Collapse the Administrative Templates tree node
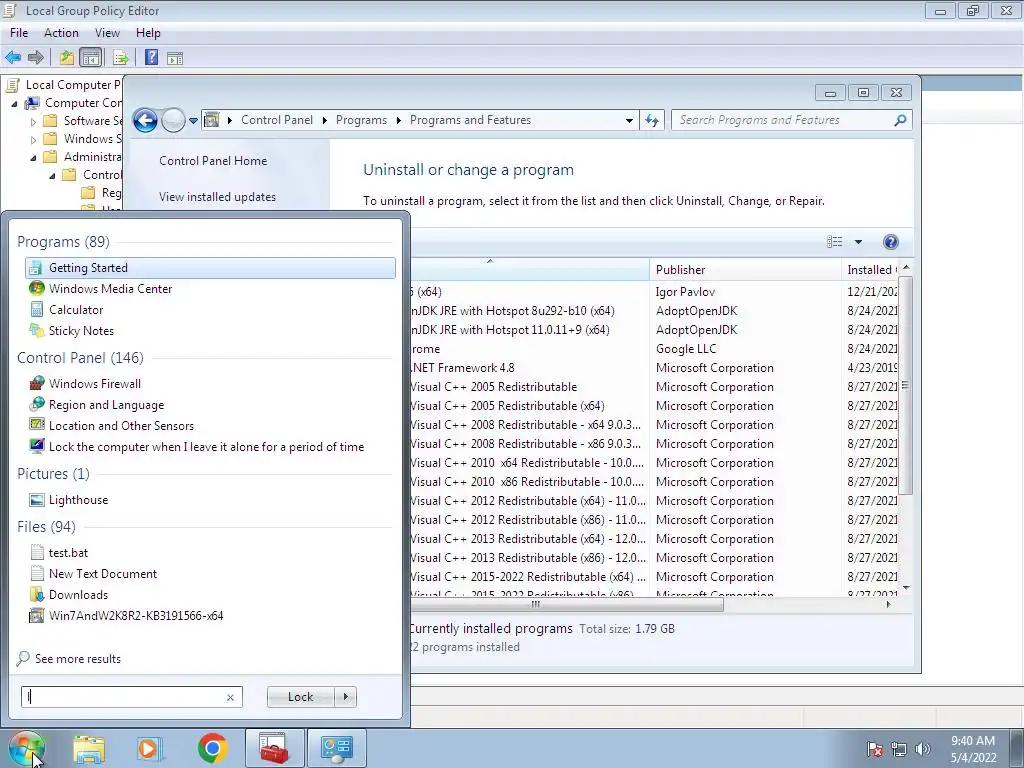The width and height of the screenshot is (1024, 768). coord(33,157)
